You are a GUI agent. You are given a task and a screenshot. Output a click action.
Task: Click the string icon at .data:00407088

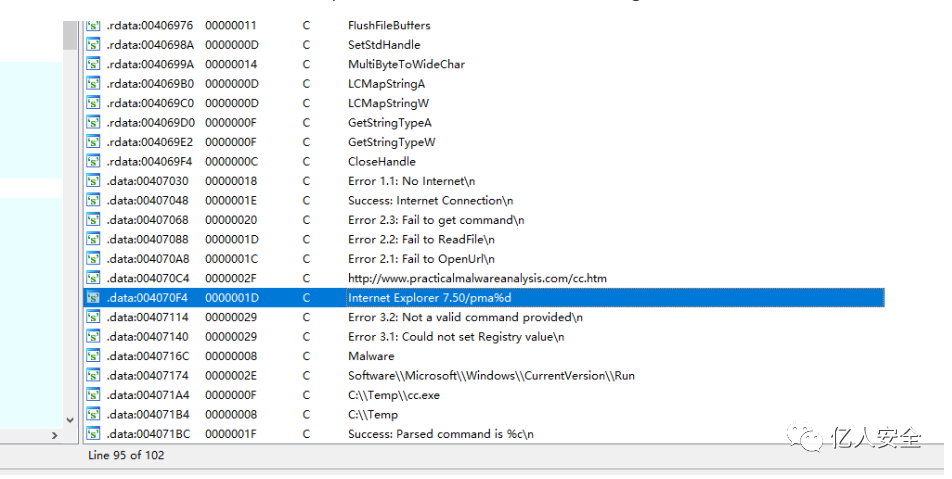(93, 239)
